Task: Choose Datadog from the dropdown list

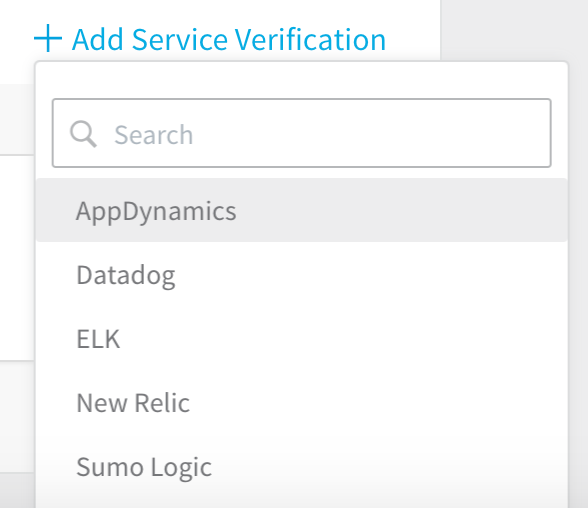Action: click(x=302, y=275)
